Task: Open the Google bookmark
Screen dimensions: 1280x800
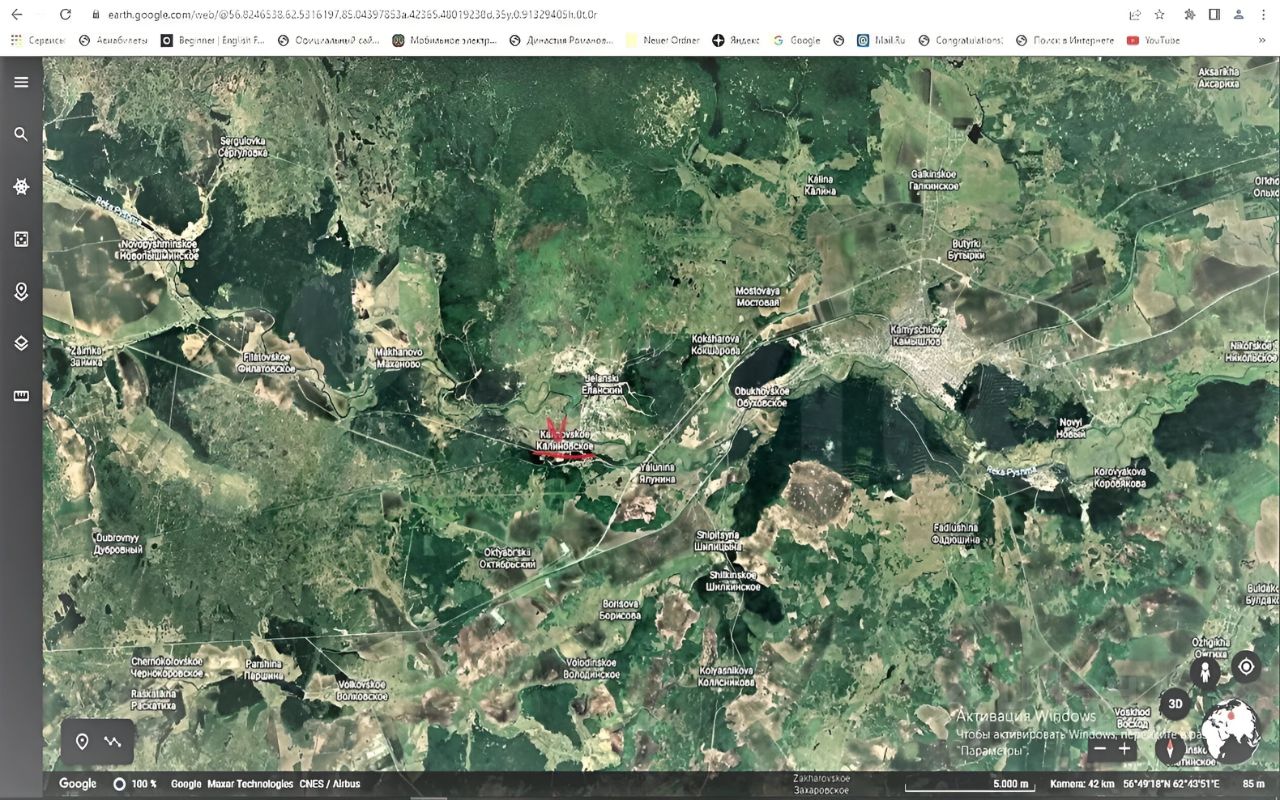Action: tap(796, 41)
